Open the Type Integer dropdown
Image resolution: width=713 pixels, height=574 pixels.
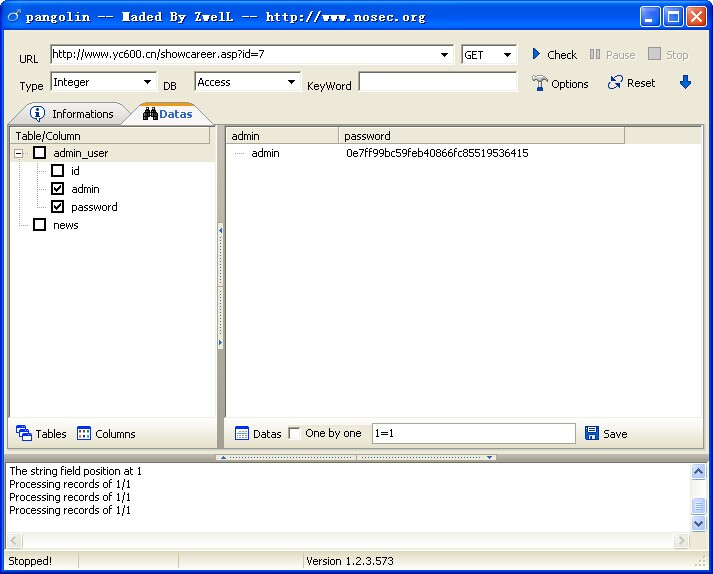147,82
